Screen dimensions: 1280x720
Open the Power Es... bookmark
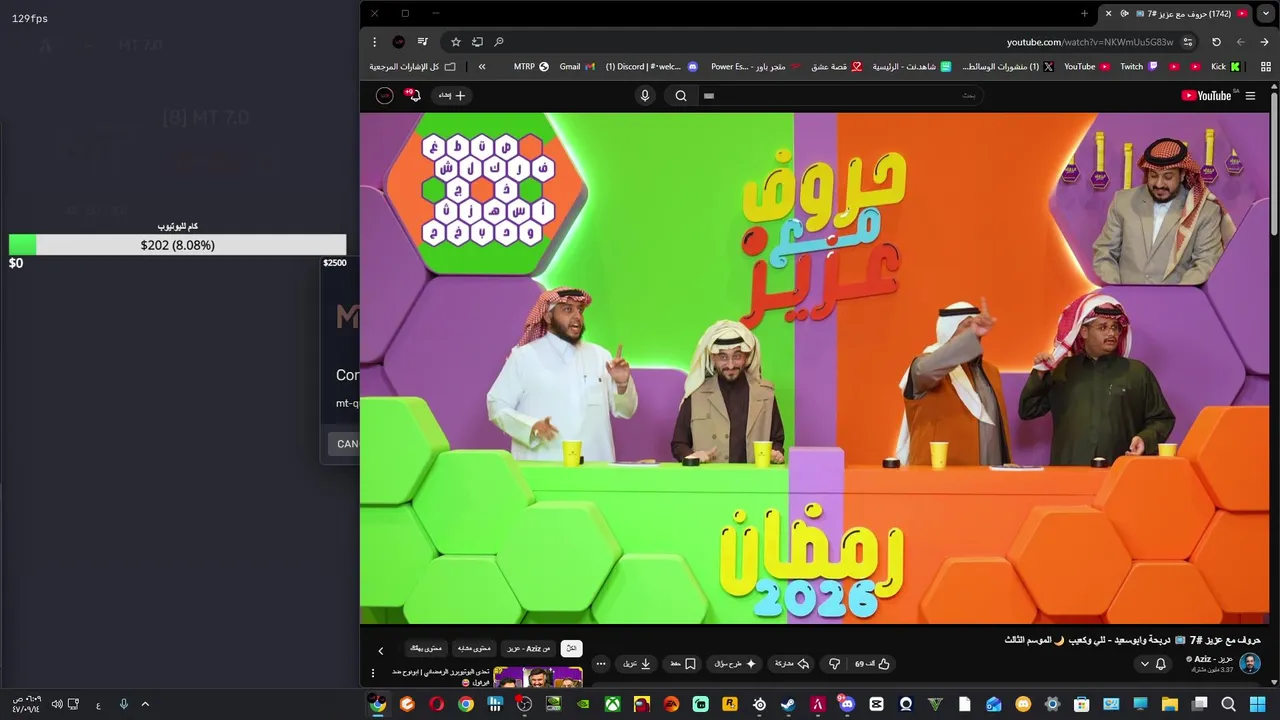756,67
